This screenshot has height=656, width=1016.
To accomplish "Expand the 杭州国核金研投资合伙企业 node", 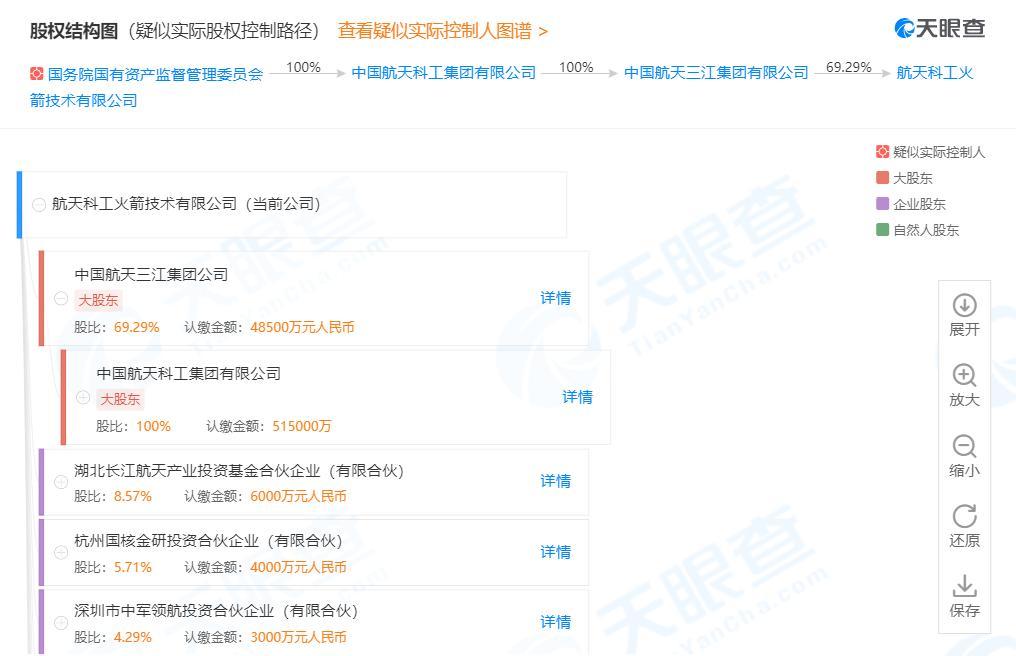I will [61, 552].
